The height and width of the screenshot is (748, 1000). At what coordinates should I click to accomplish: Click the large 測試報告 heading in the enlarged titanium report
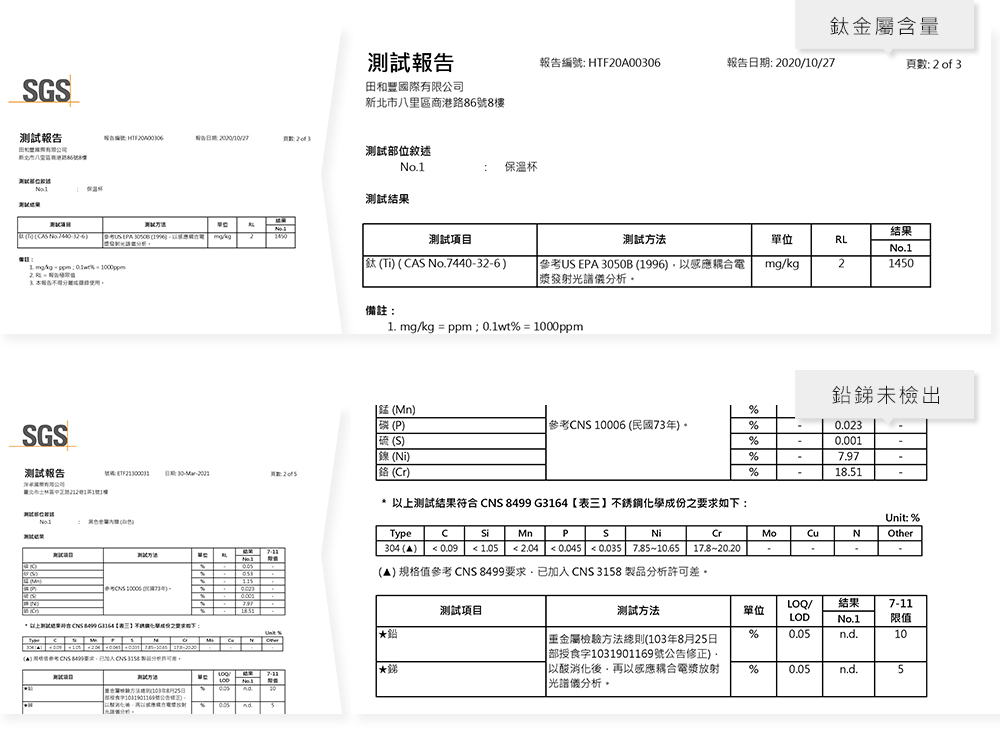tap(410, 62)
